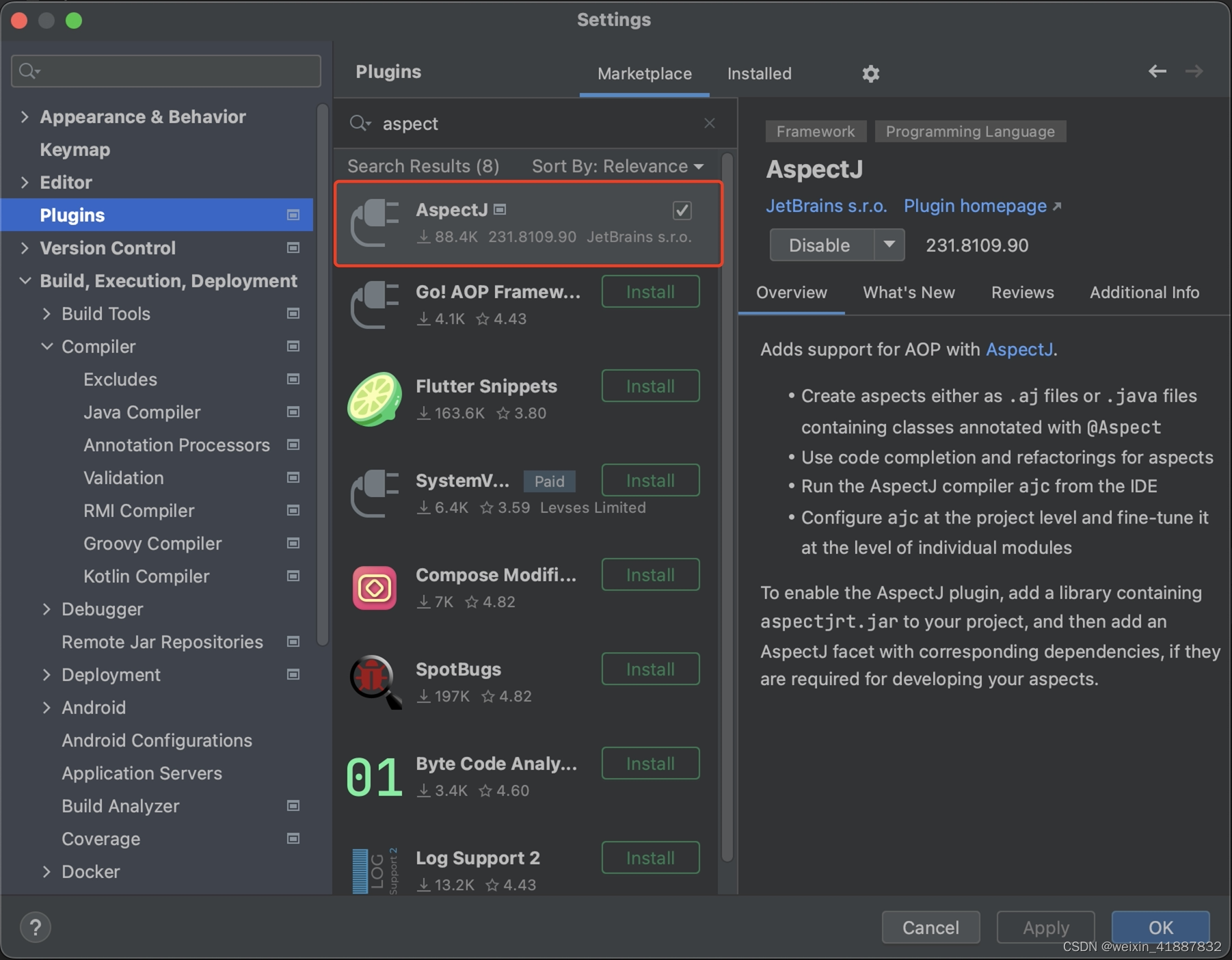This screenshot has width=1232, height=960.
Task: Switch to the Marketplace tab
Action: tap(645, 74)
